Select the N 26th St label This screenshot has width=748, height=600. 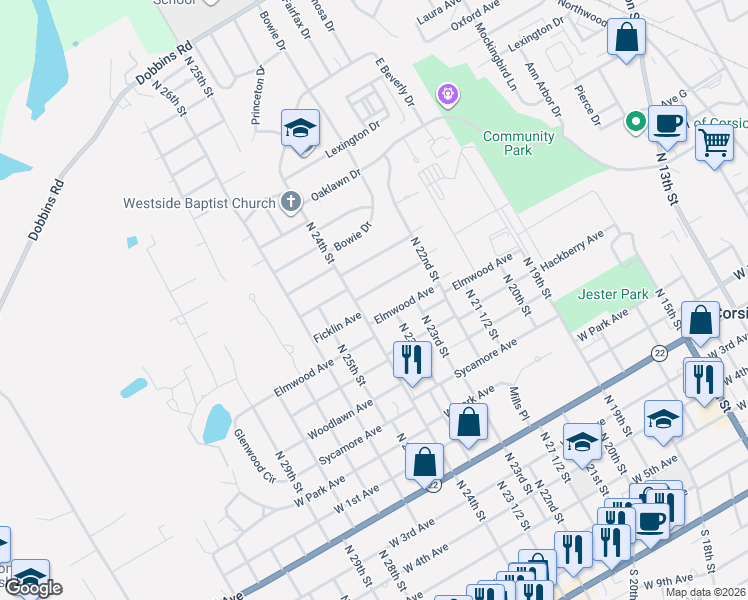click(169, 98)
